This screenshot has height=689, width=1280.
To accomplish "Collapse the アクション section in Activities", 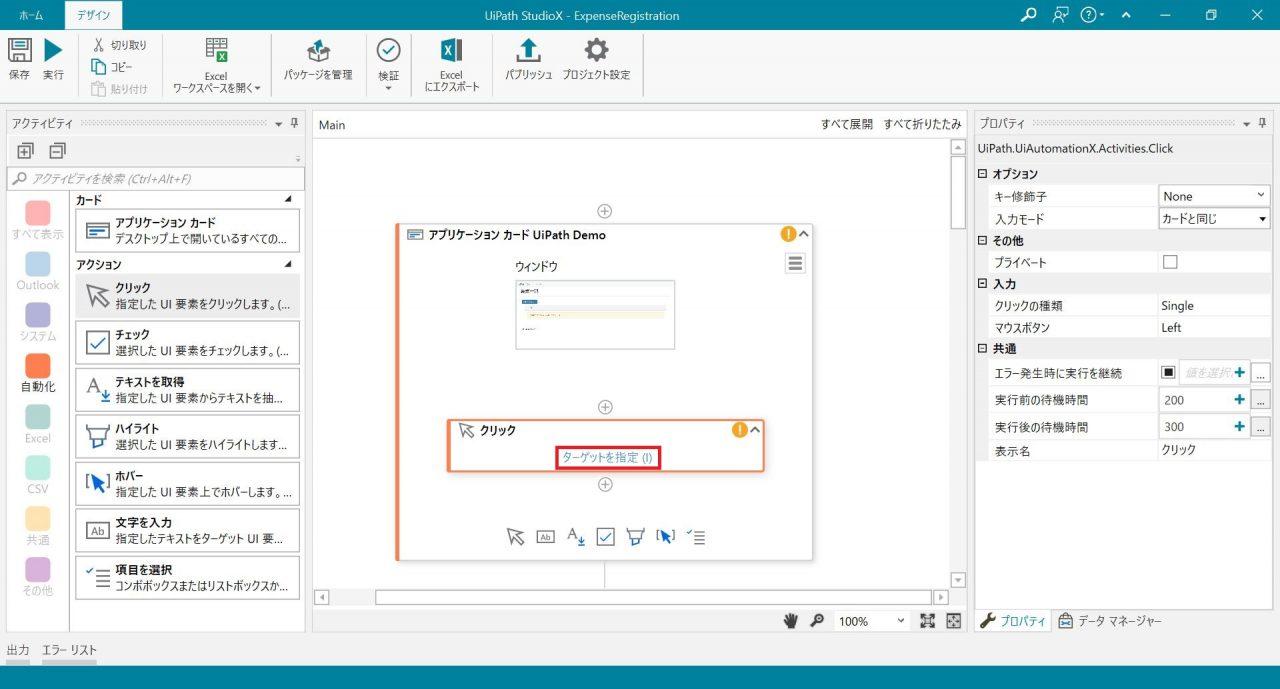I will coord(289,264).
